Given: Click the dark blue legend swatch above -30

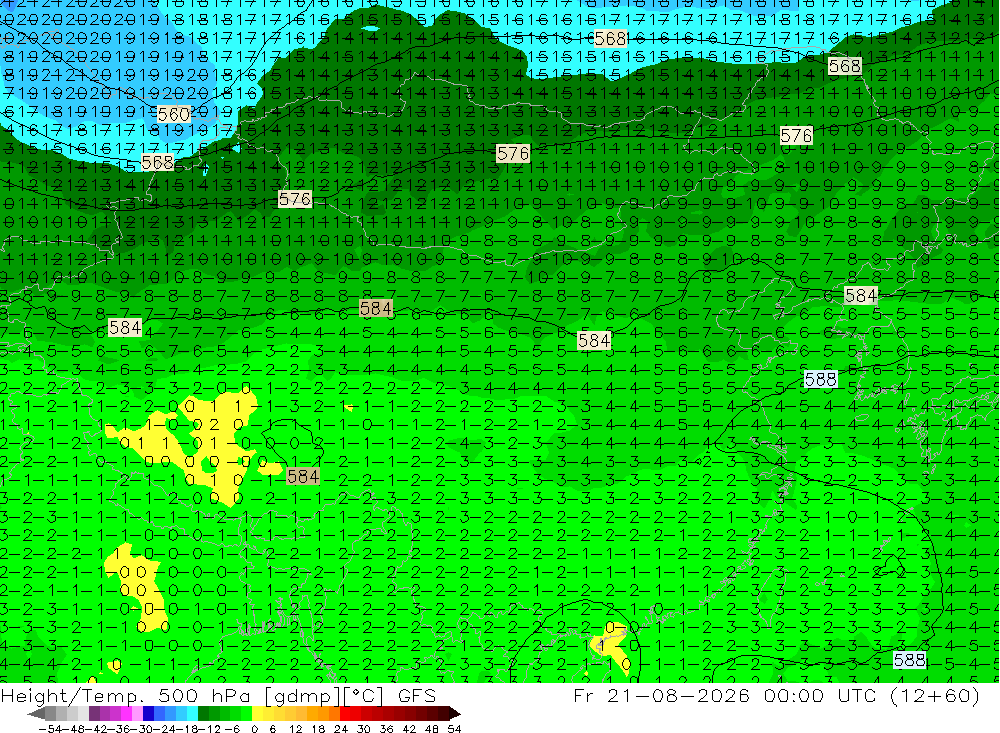Looking at the screenshot, I should tap(148, 713).
